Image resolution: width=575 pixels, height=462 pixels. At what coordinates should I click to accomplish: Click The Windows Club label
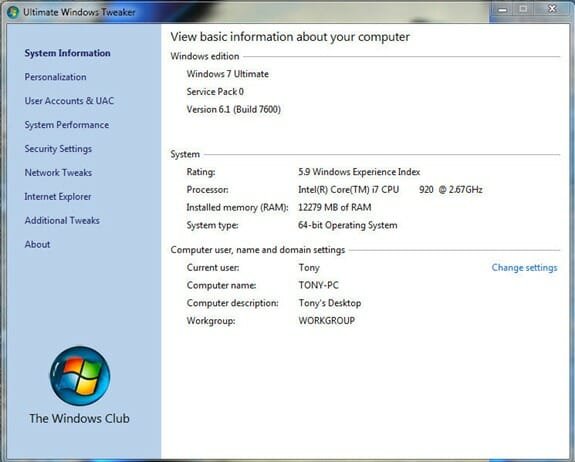80,418
